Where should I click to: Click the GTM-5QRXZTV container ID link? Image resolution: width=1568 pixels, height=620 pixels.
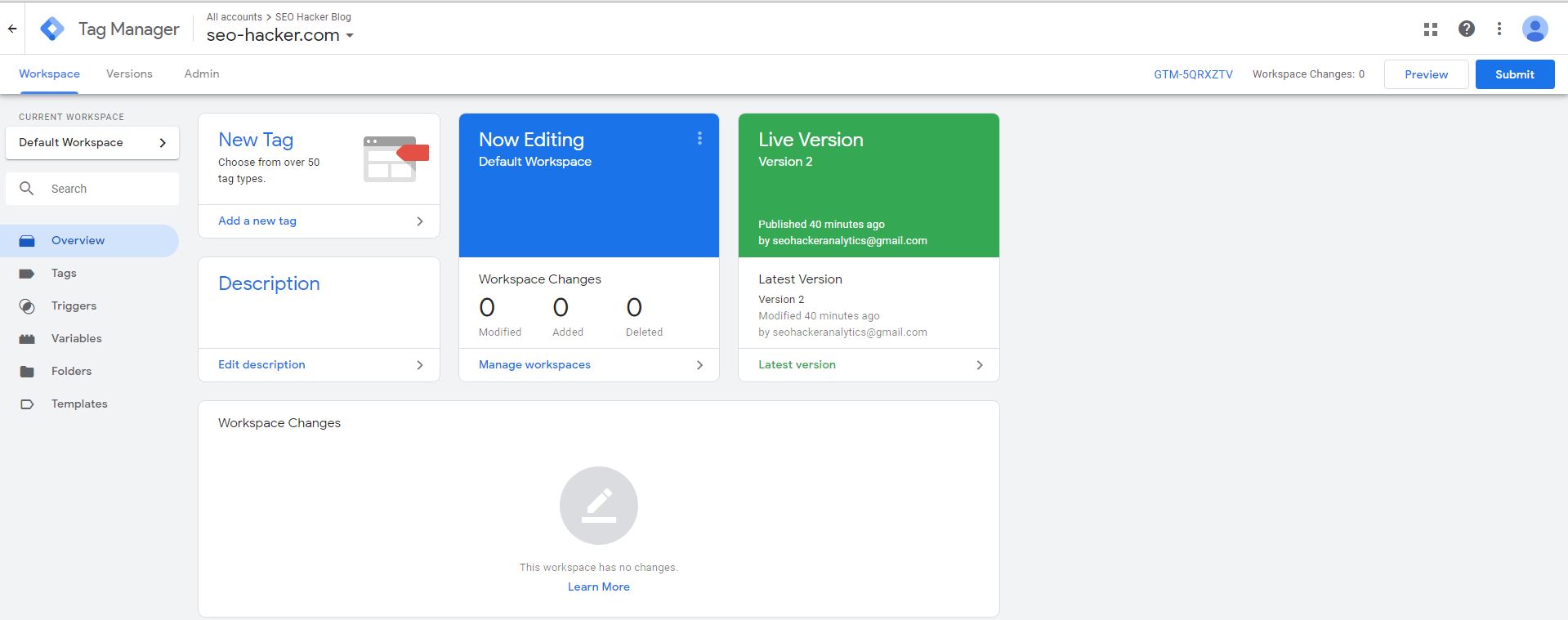coord(1193,74)
